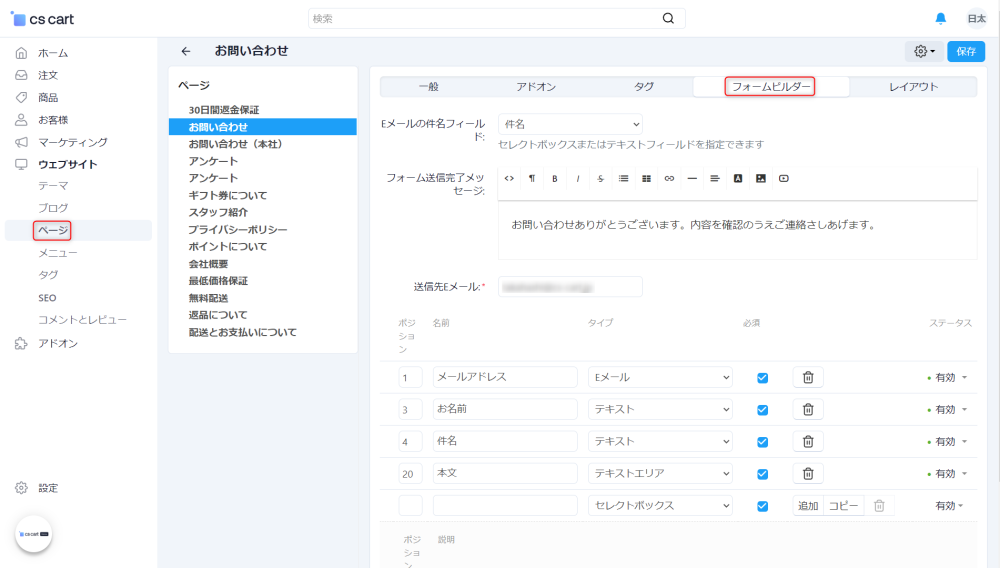Apply bold formatting in the editor
Image resolution: width=1000 pixels, height=568 pixels.
(x=555, y=178)
